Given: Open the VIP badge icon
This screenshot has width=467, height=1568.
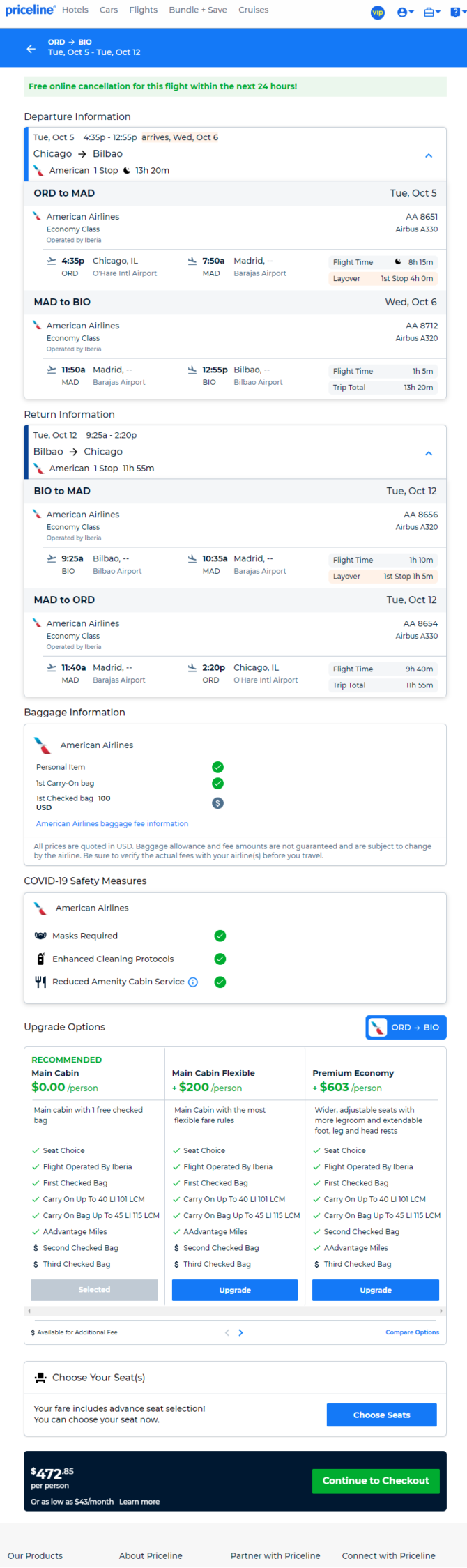Looking at the screenshot, I should 378,13.
